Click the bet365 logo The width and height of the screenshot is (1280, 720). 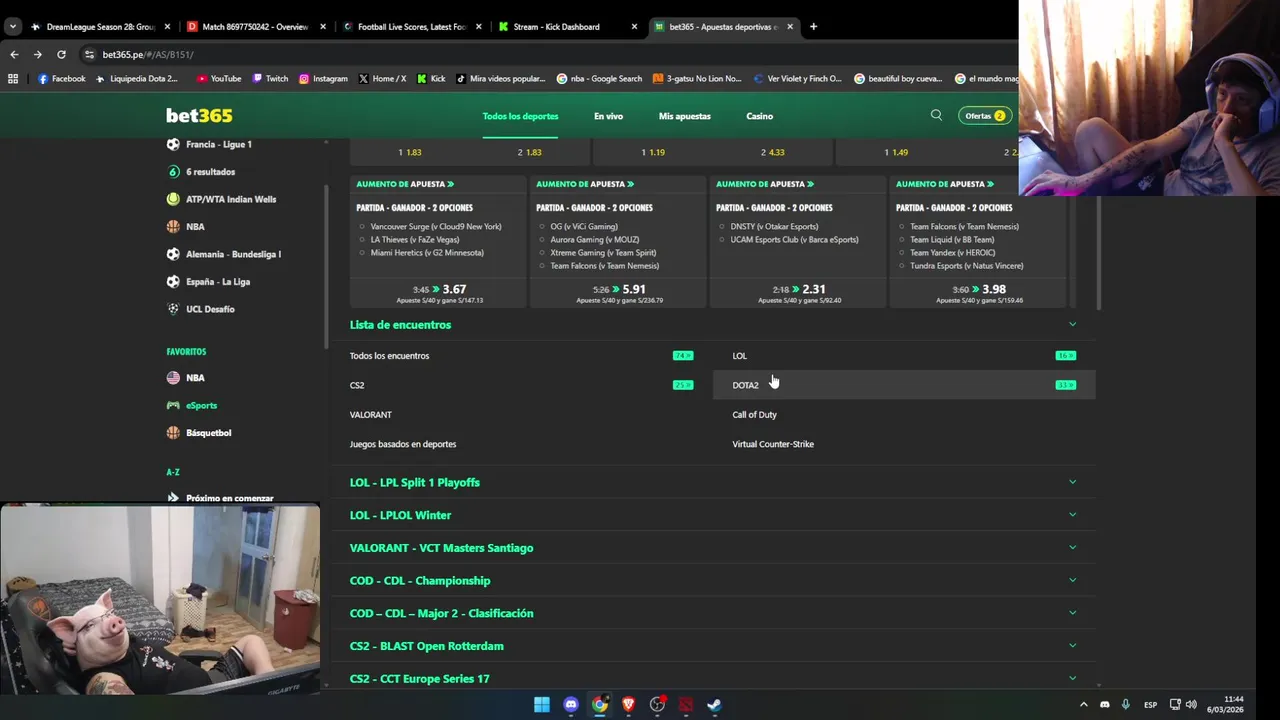[199, 116]
